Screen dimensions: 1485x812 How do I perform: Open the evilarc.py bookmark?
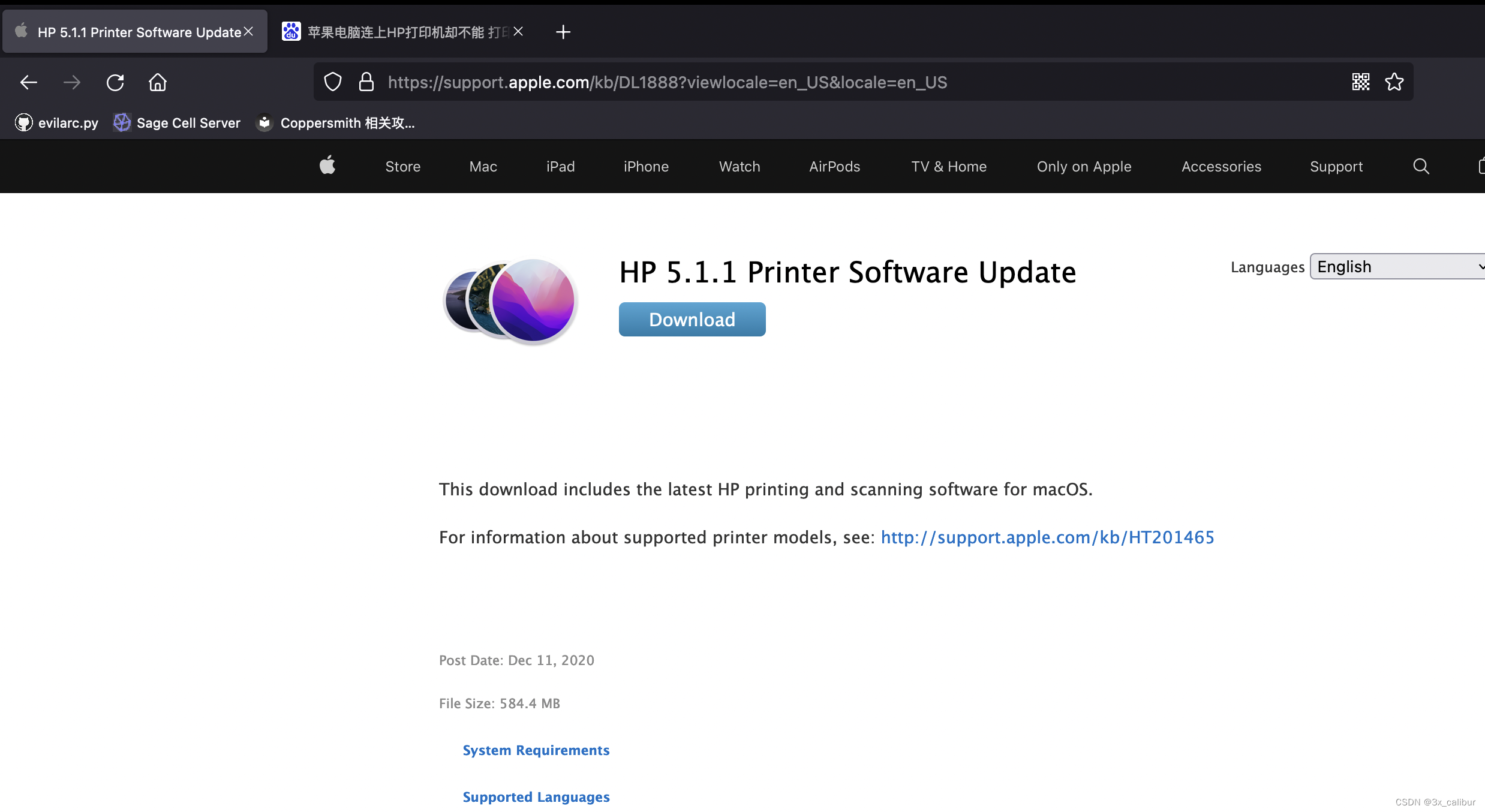point(56,123)
